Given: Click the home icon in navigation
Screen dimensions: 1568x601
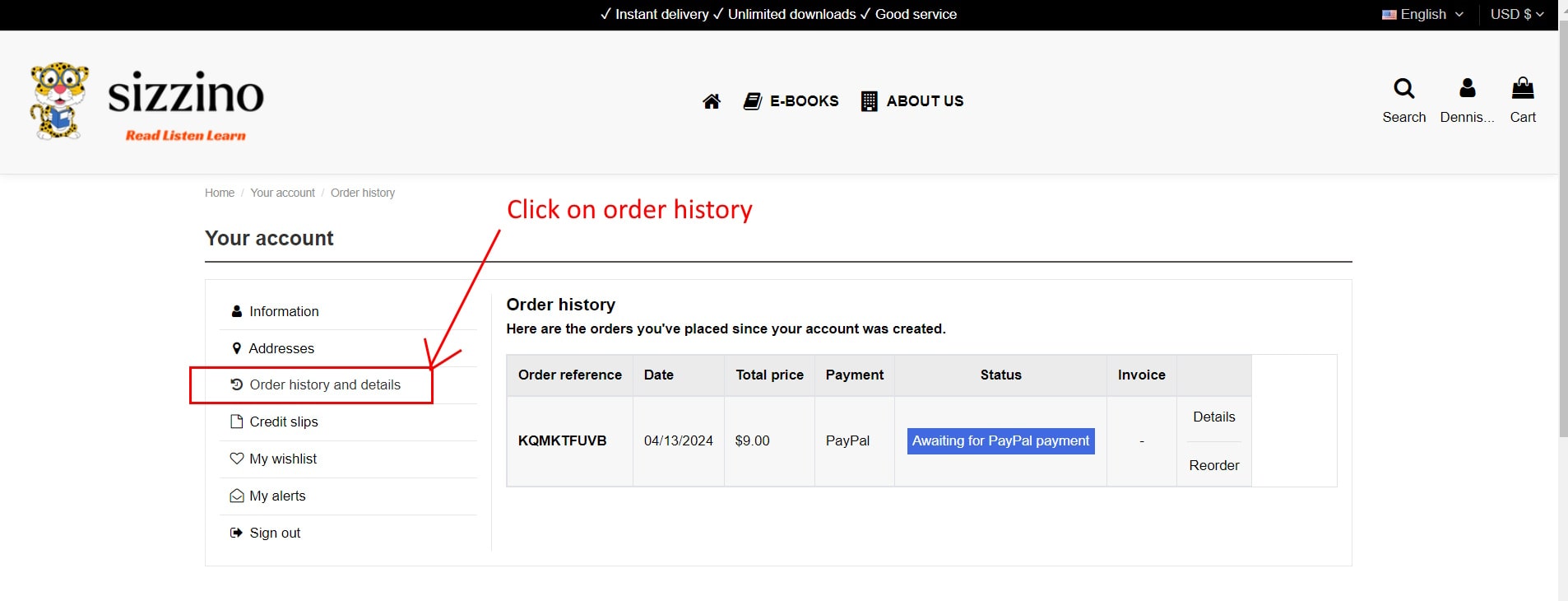Looking at the screenshot, I should click(x=712, y=101).
